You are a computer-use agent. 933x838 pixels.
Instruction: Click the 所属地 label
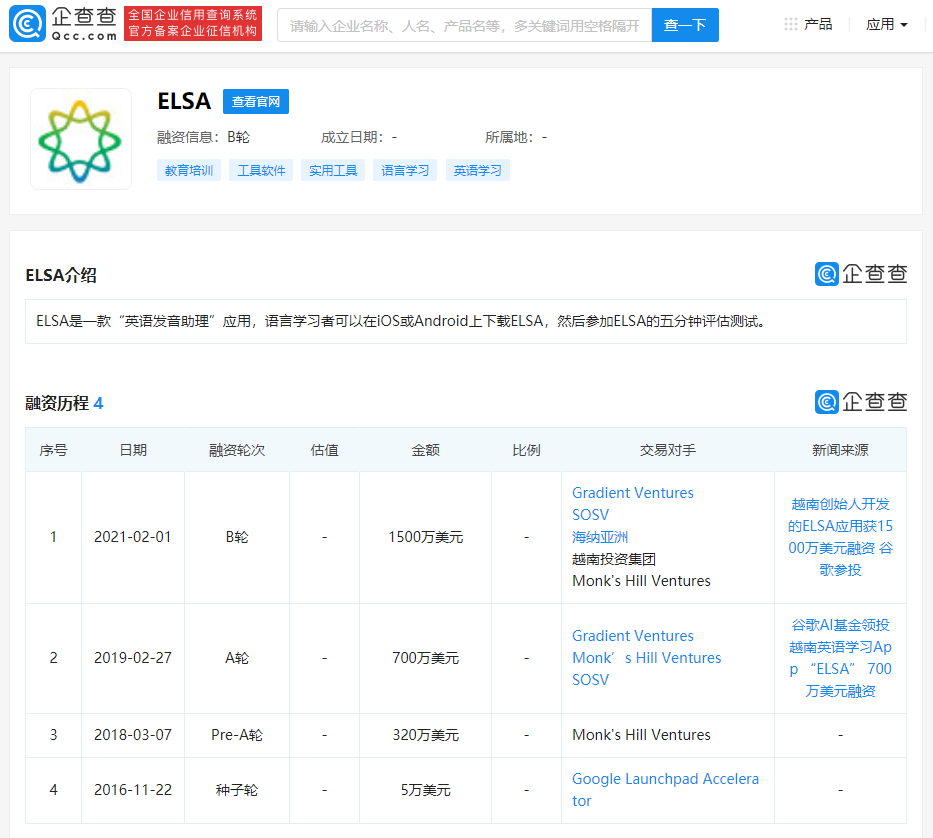point(516,137)
